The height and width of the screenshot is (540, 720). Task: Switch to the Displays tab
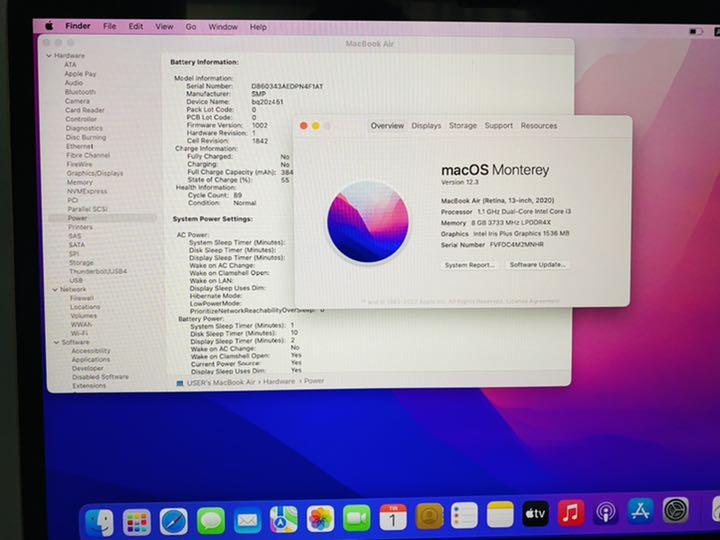(426, 125)
